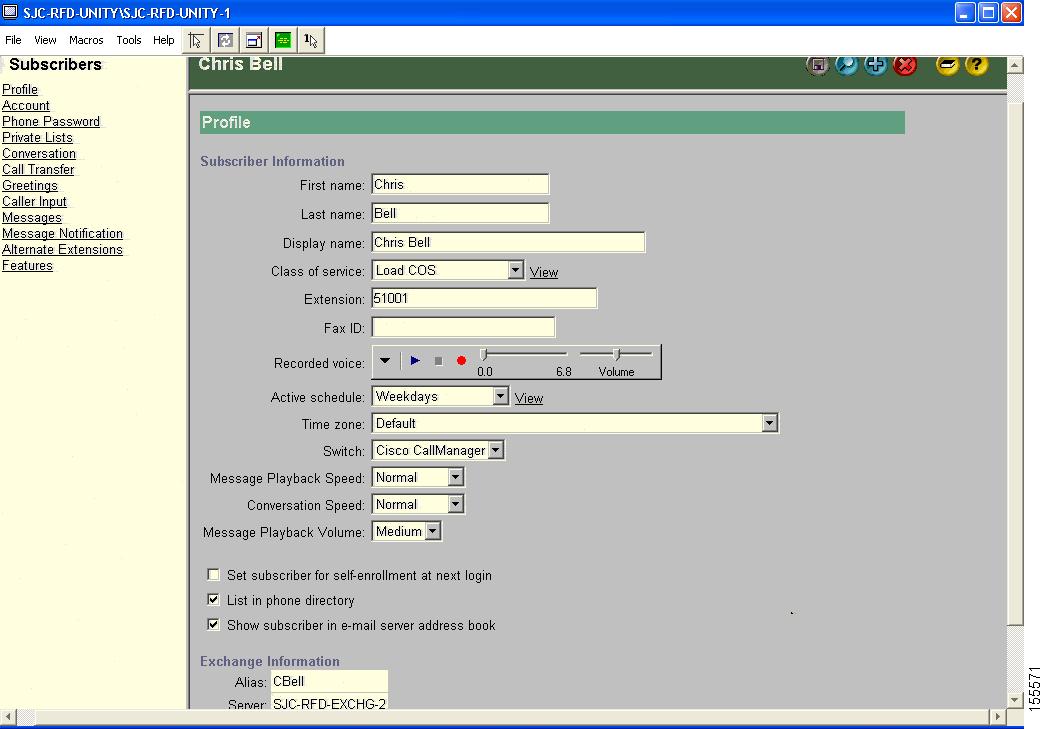This screenshot has height=729, width=1046.
Task: Uncheck List in phone directory
Action: click(213, 600)
